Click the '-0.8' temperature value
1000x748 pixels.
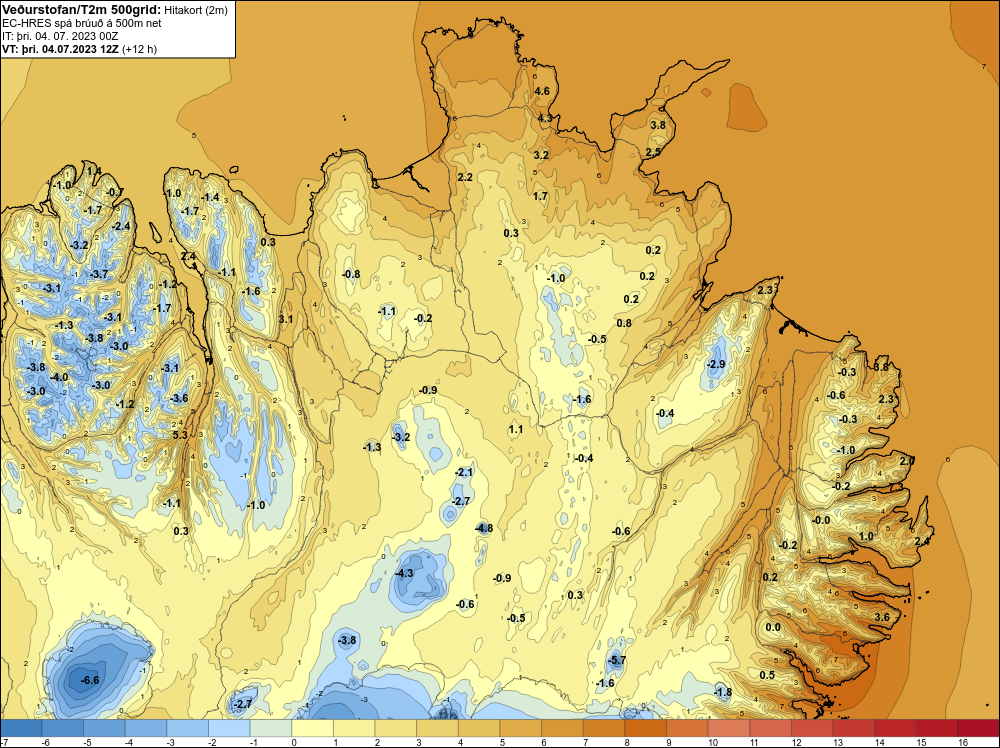(x=351, y=274)
